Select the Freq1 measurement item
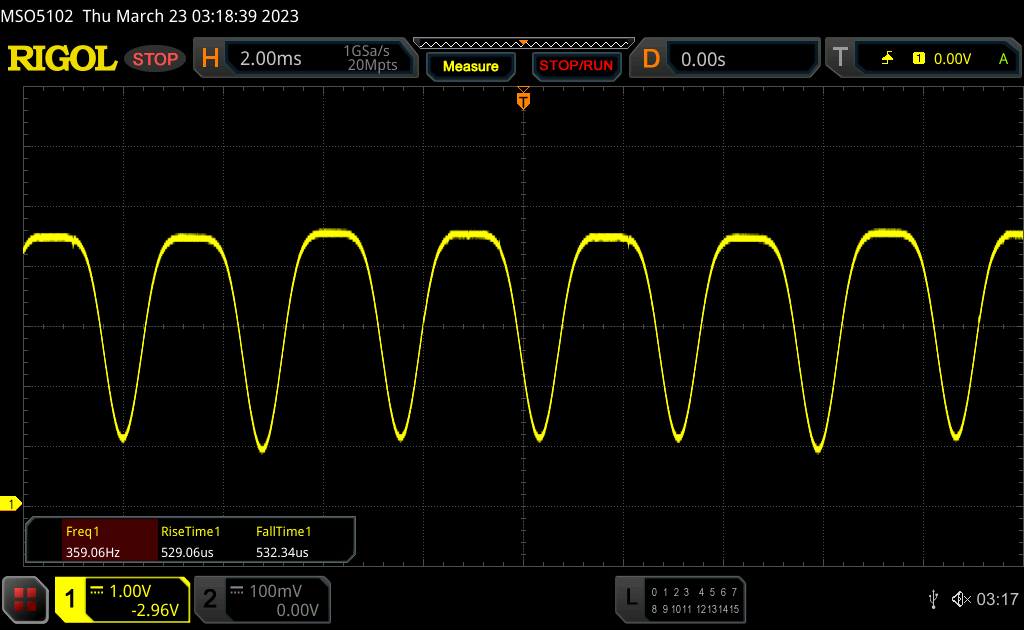Image resolution: width=1024 pixels, height=630 pixels. (91, 541)
